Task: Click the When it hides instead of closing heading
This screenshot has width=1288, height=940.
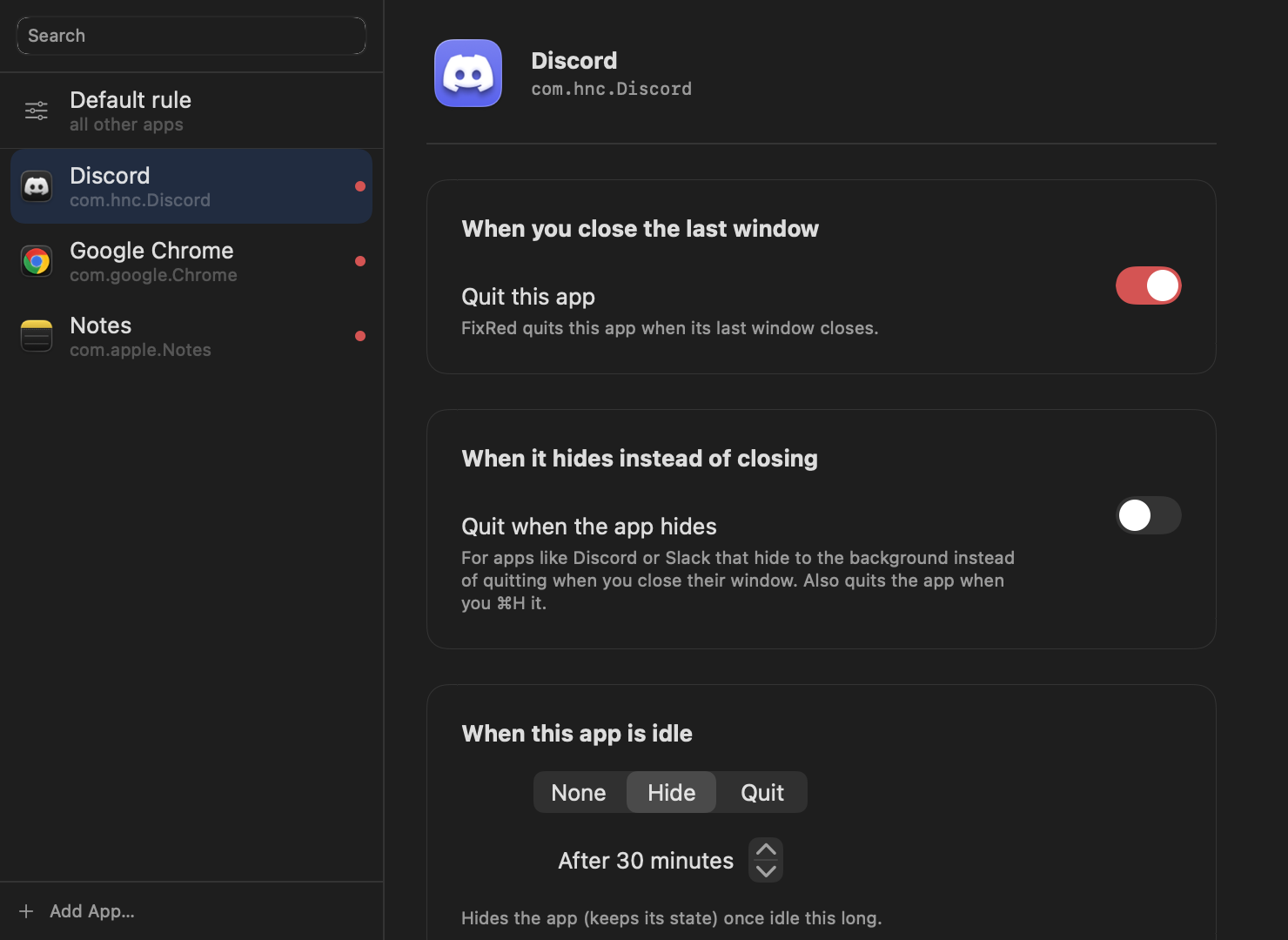Action: pyautogui.click(x=640, y=459)
